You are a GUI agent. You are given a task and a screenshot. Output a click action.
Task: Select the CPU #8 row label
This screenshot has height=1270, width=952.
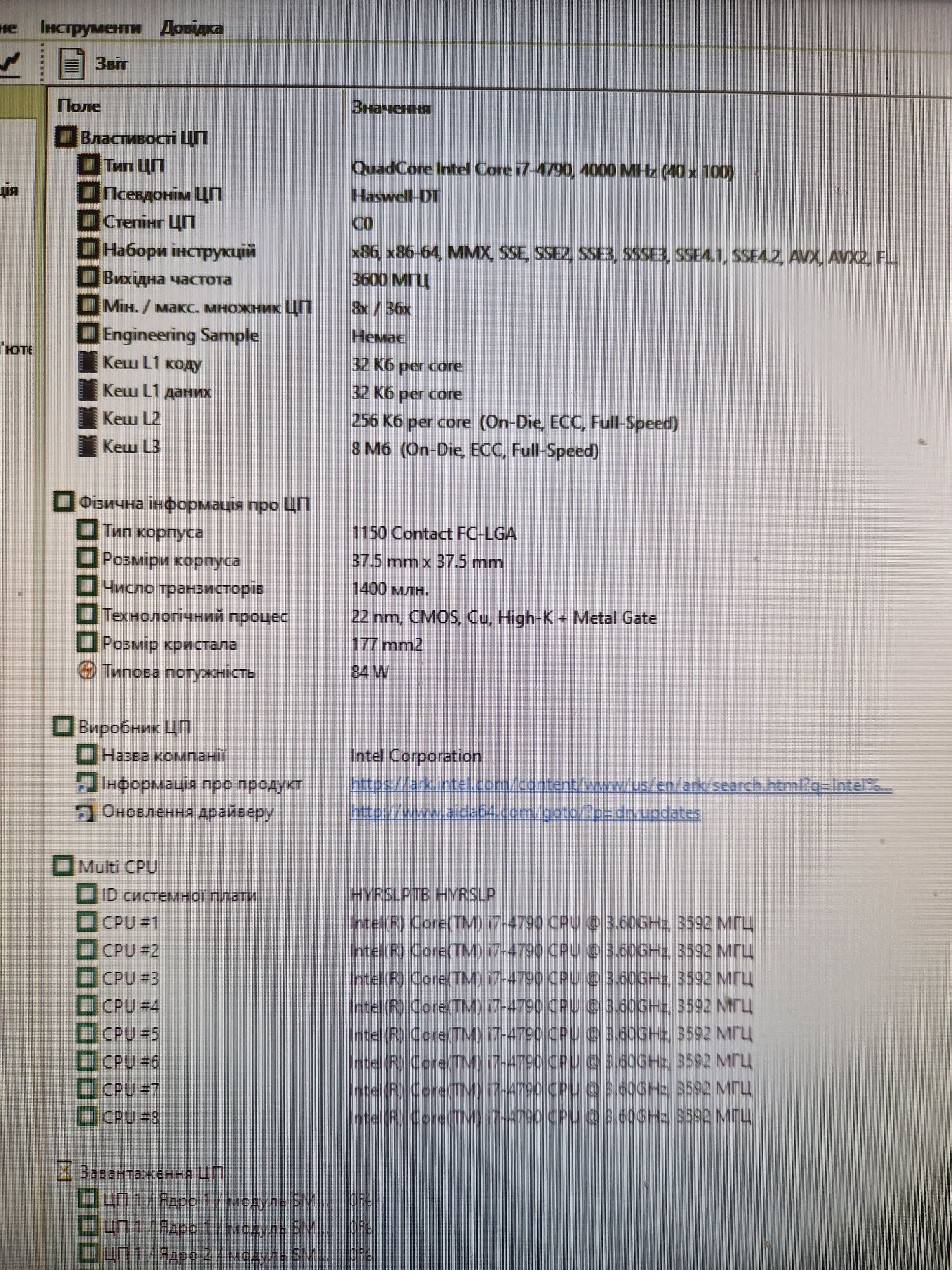(130, 1116)
